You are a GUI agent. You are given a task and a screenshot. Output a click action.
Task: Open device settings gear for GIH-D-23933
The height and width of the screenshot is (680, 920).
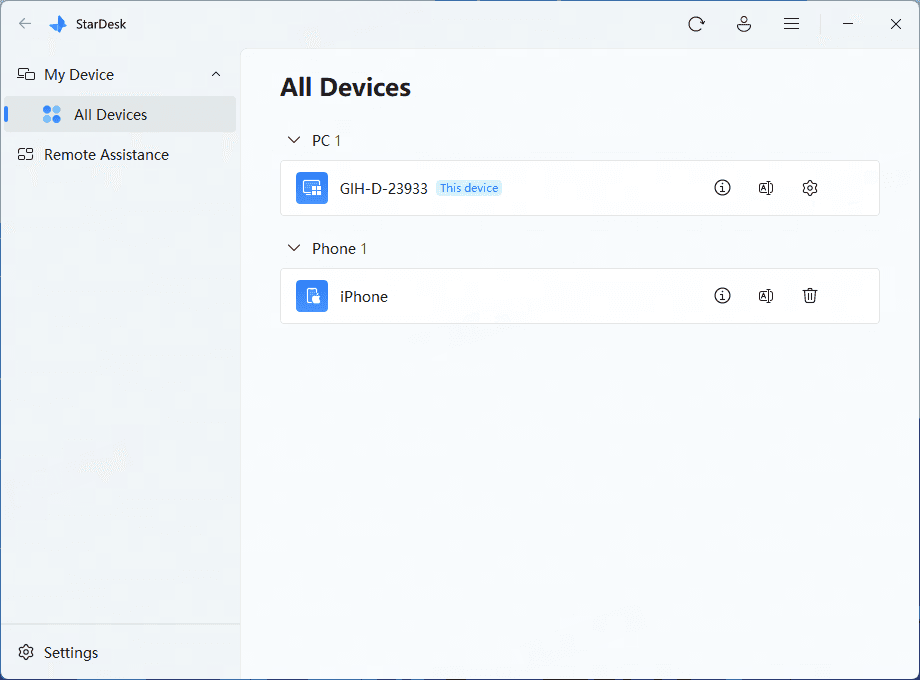point(810,187)
